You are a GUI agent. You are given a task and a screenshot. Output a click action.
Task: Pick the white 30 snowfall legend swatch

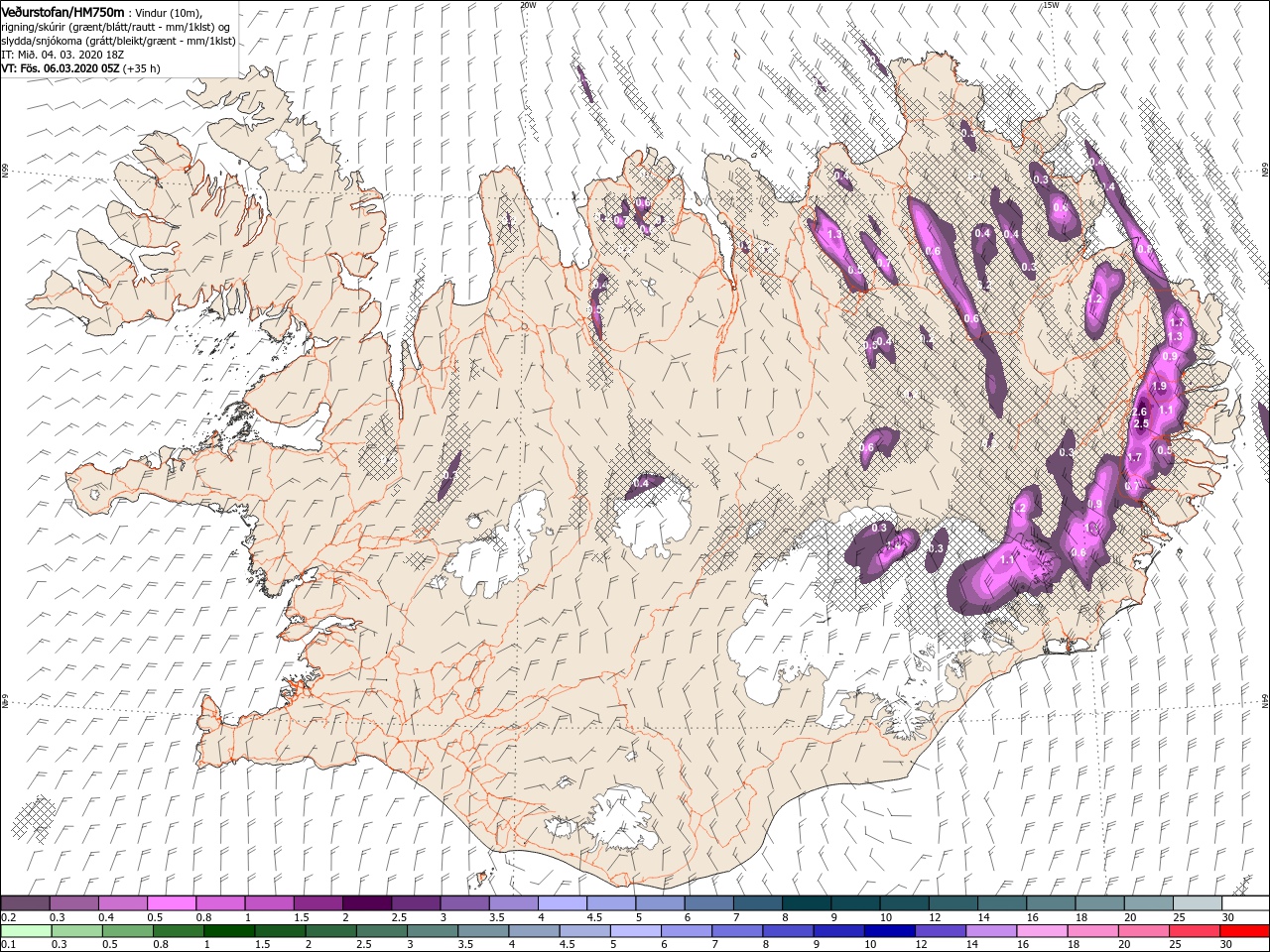pyautogui.click(x=1245, y=903)
